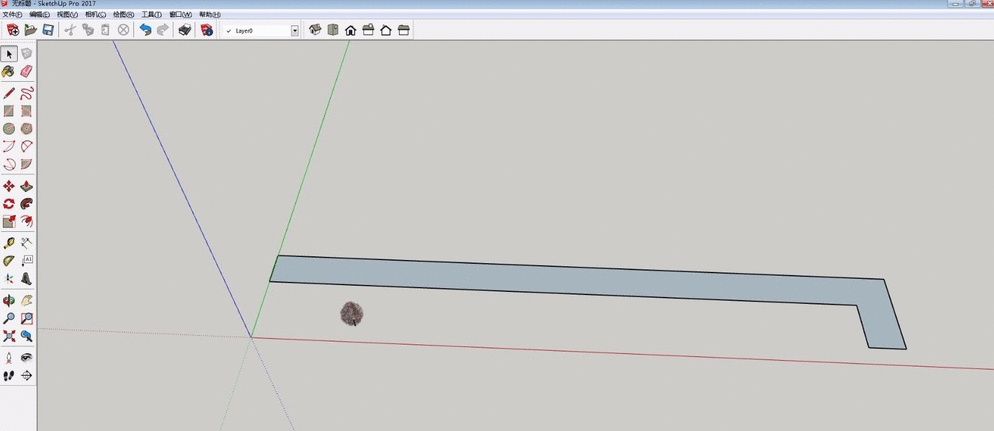994x431 pixels.
Task: Select the Push/Pull tool
Action: (27, 186)
